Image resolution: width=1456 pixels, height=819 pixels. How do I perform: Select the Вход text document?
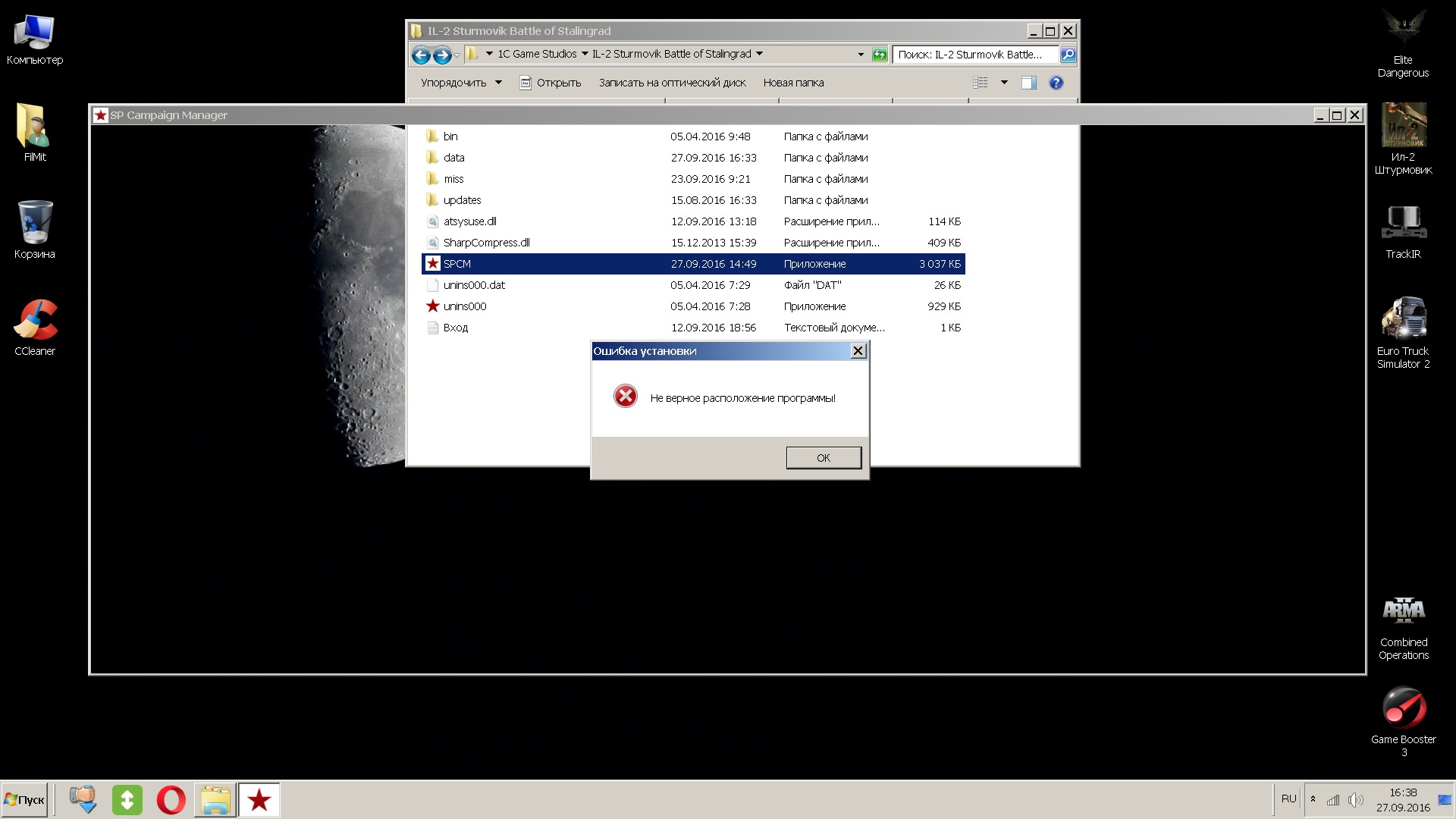click(693, 328)
